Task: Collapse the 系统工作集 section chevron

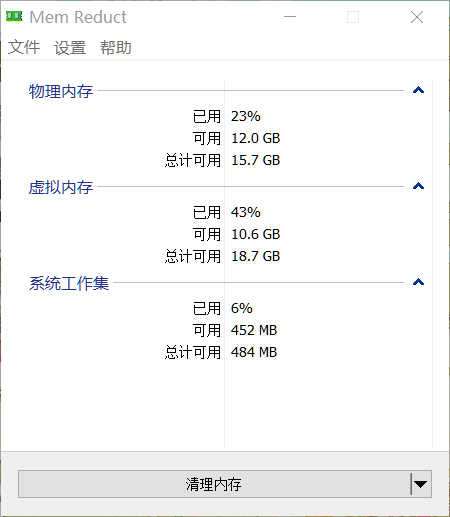Action: coord(418,282)
